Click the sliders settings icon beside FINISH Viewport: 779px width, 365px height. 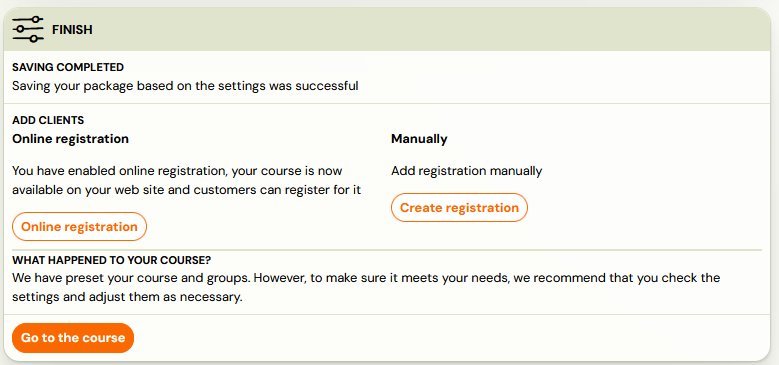click(28, 29)
